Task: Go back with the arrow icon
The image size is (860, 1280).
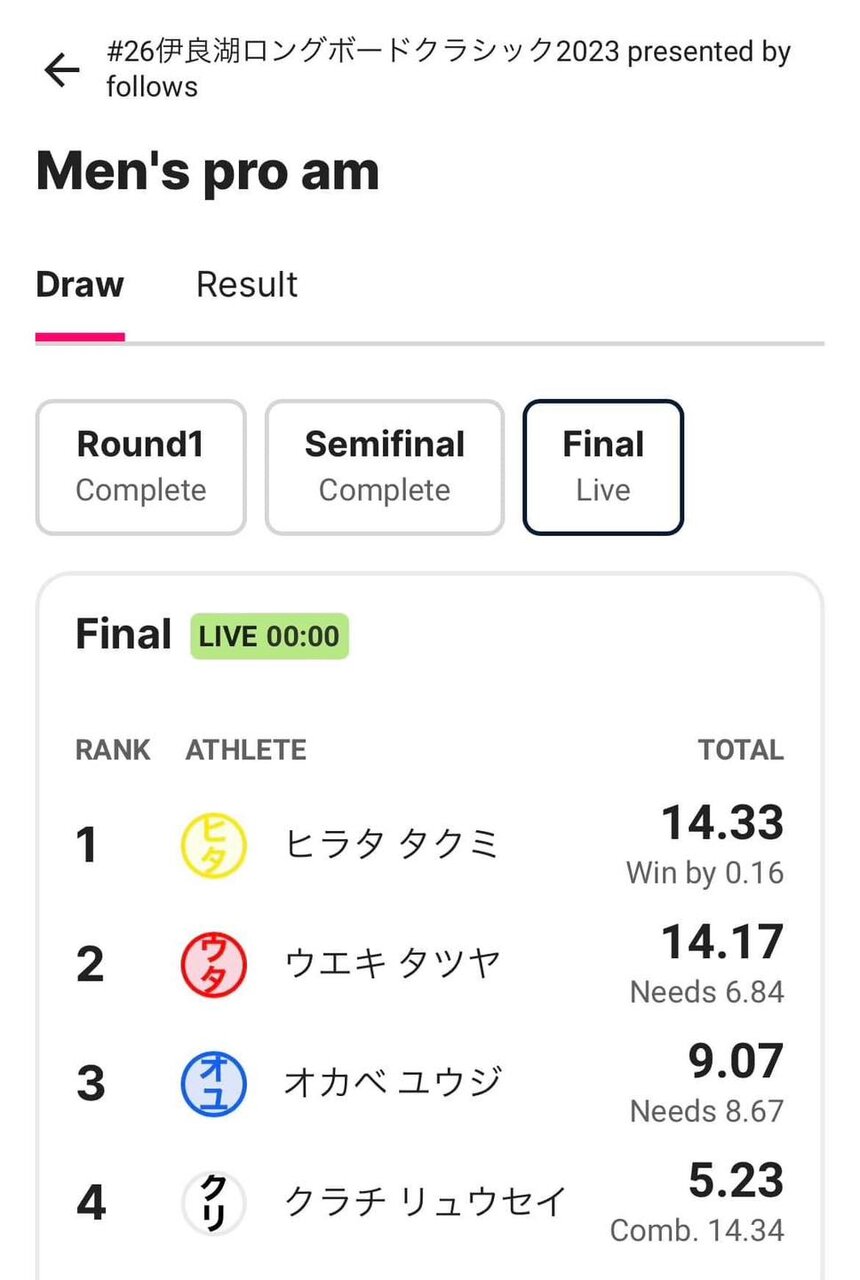Action: (x=62, y=70)
